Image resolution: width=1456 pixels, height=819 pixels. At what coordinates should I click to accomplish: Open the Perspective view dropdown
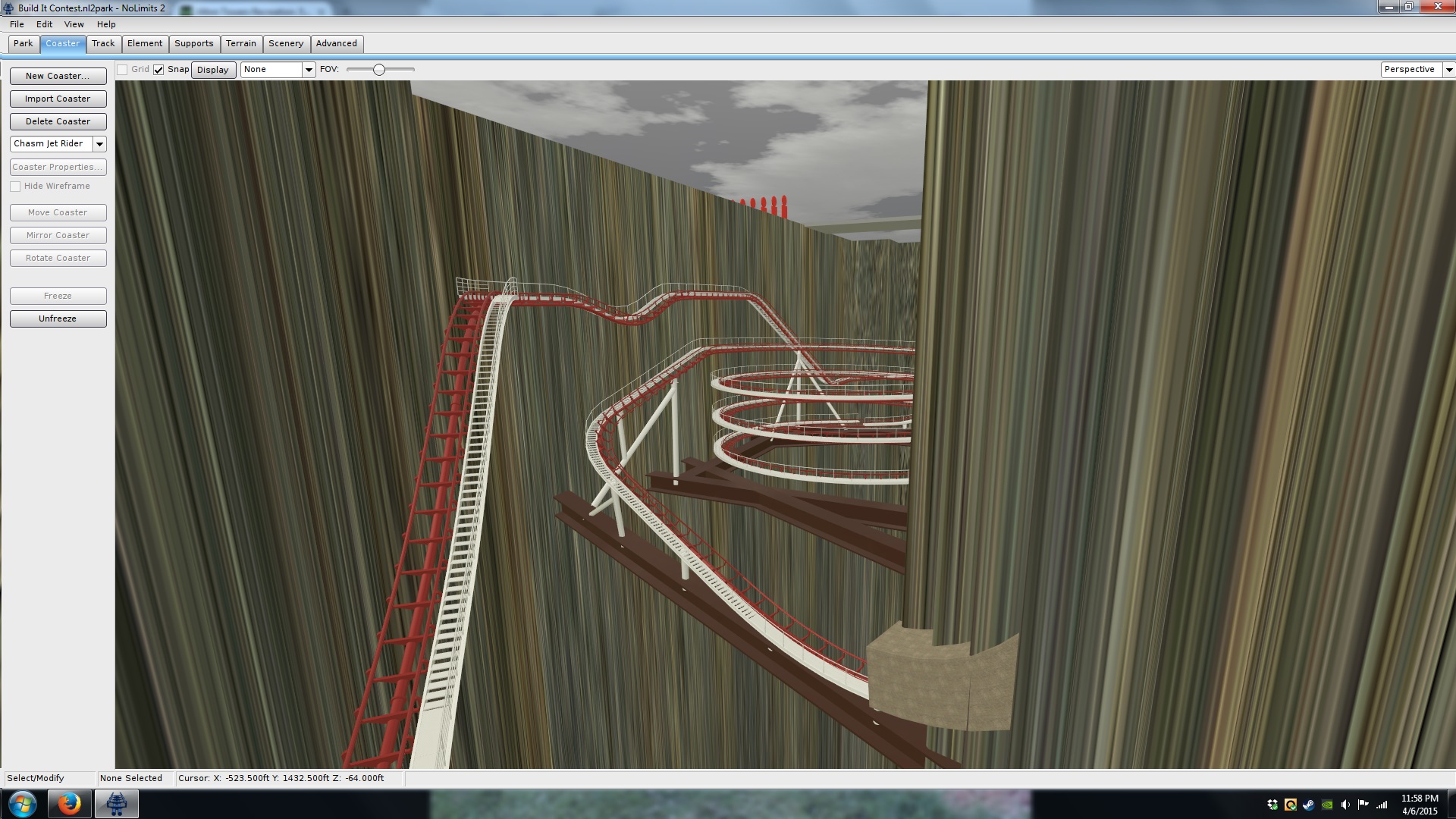click(1448, 70)
